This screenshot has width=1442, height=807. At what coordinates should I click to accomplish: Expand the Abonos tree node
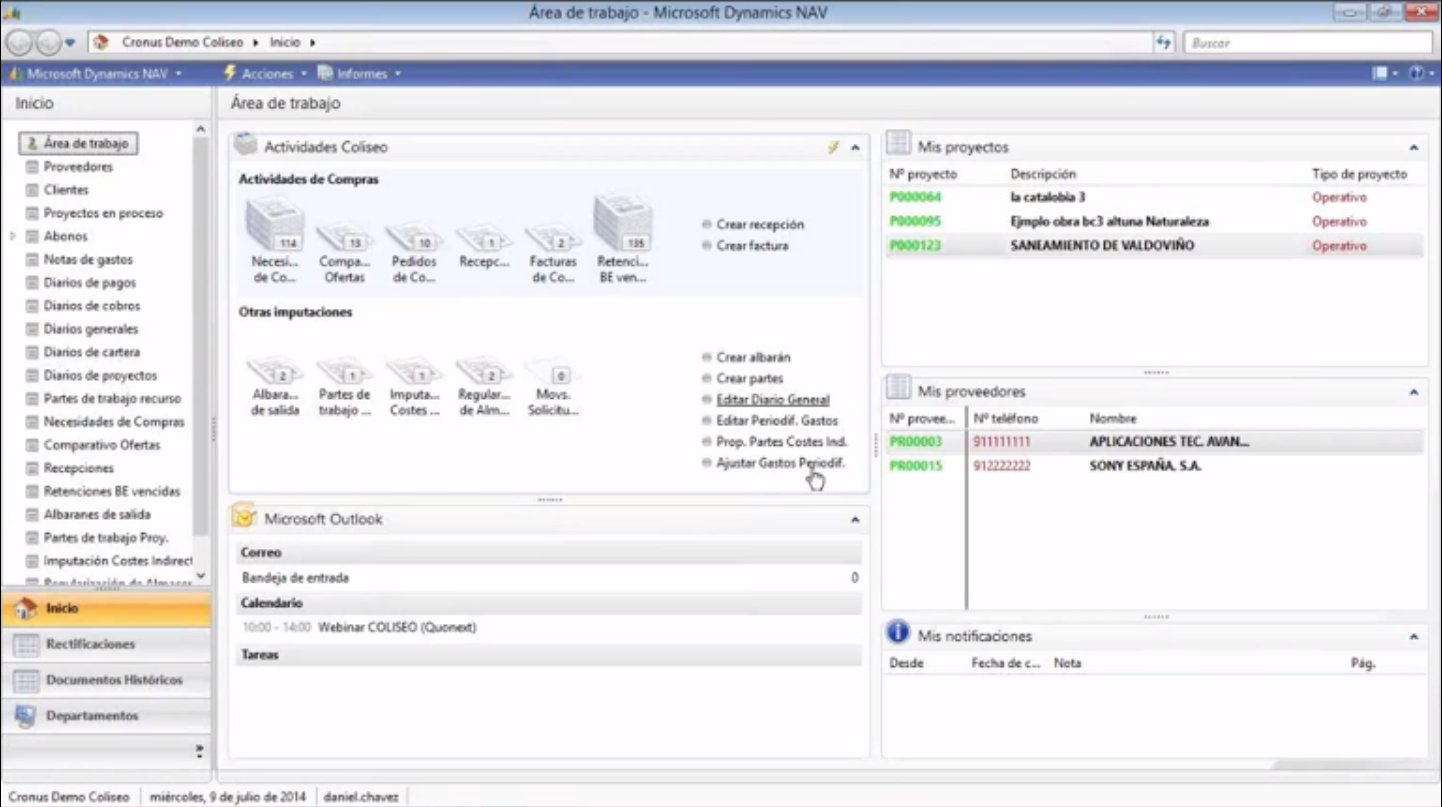(13, 237)
